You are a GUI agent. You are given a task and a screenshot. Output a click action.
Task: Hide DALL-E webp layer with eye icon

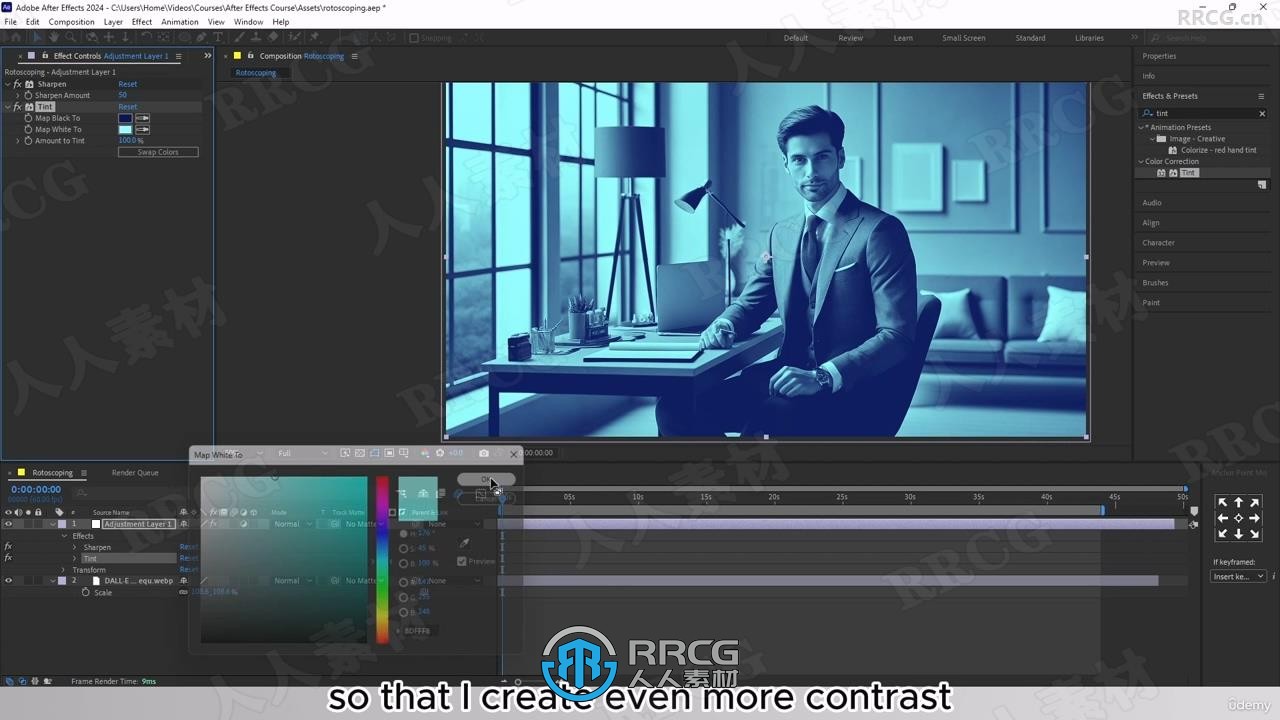pyautogui.click(x=8, y=580)
